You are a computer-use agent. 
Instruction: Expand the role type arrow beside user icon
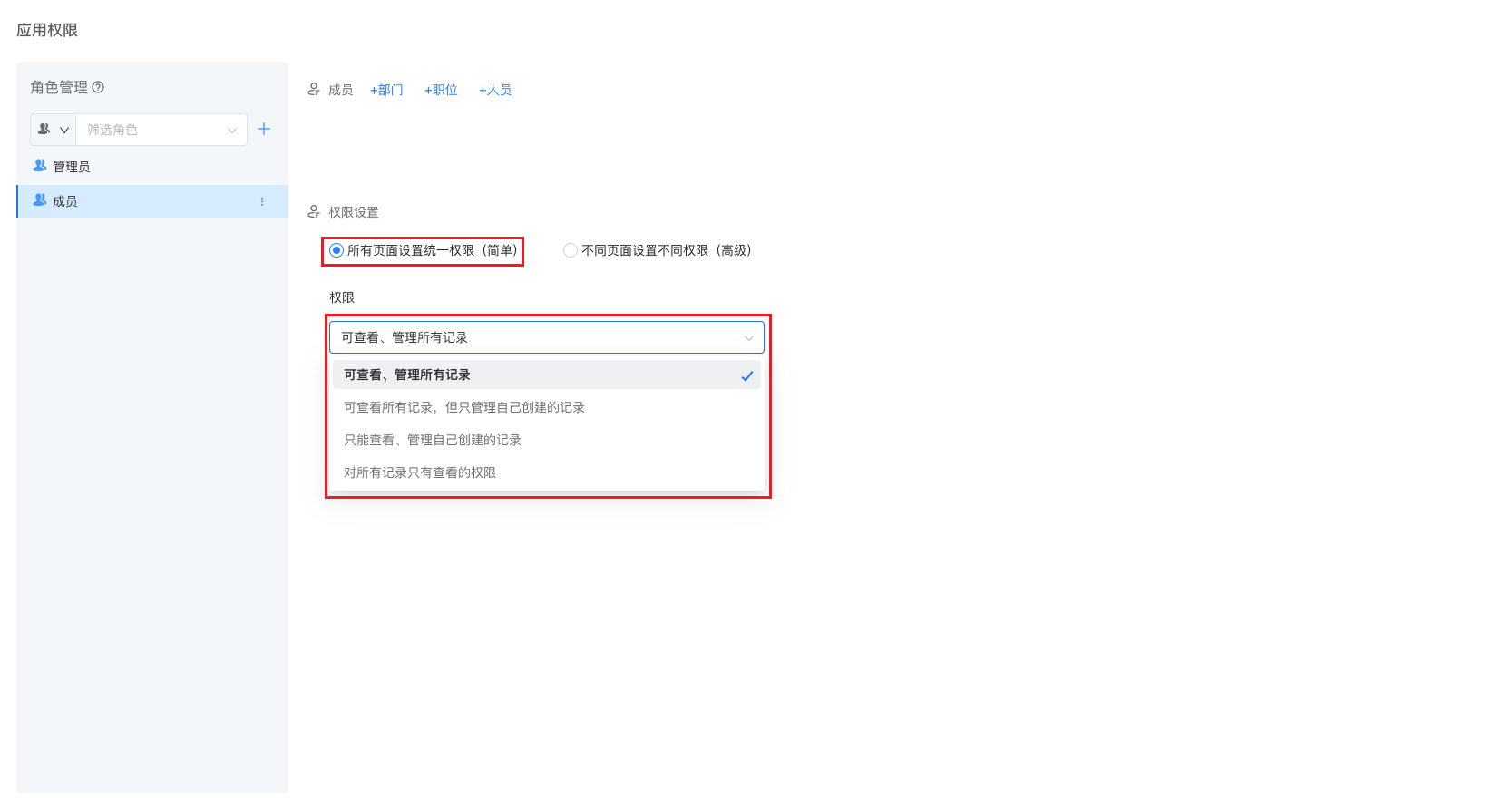(64, 130)
